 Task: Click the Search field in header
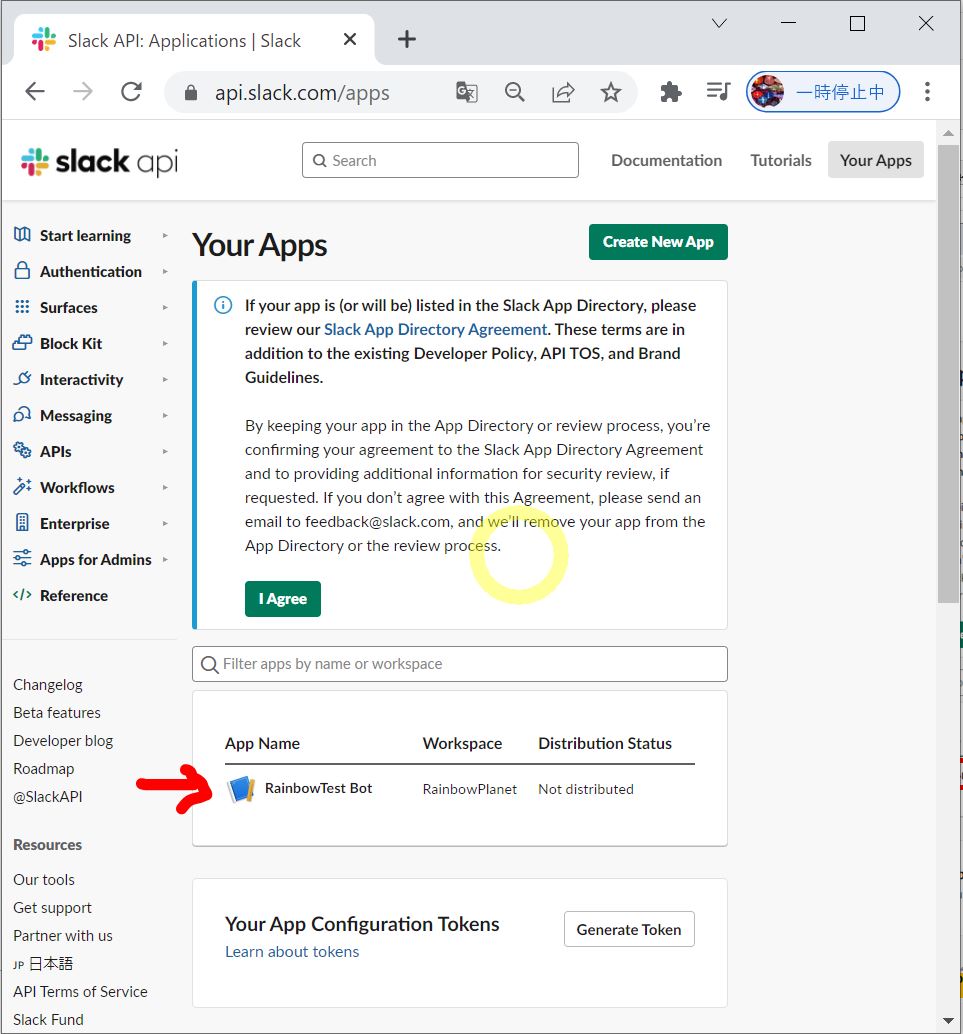coord(440,160)
